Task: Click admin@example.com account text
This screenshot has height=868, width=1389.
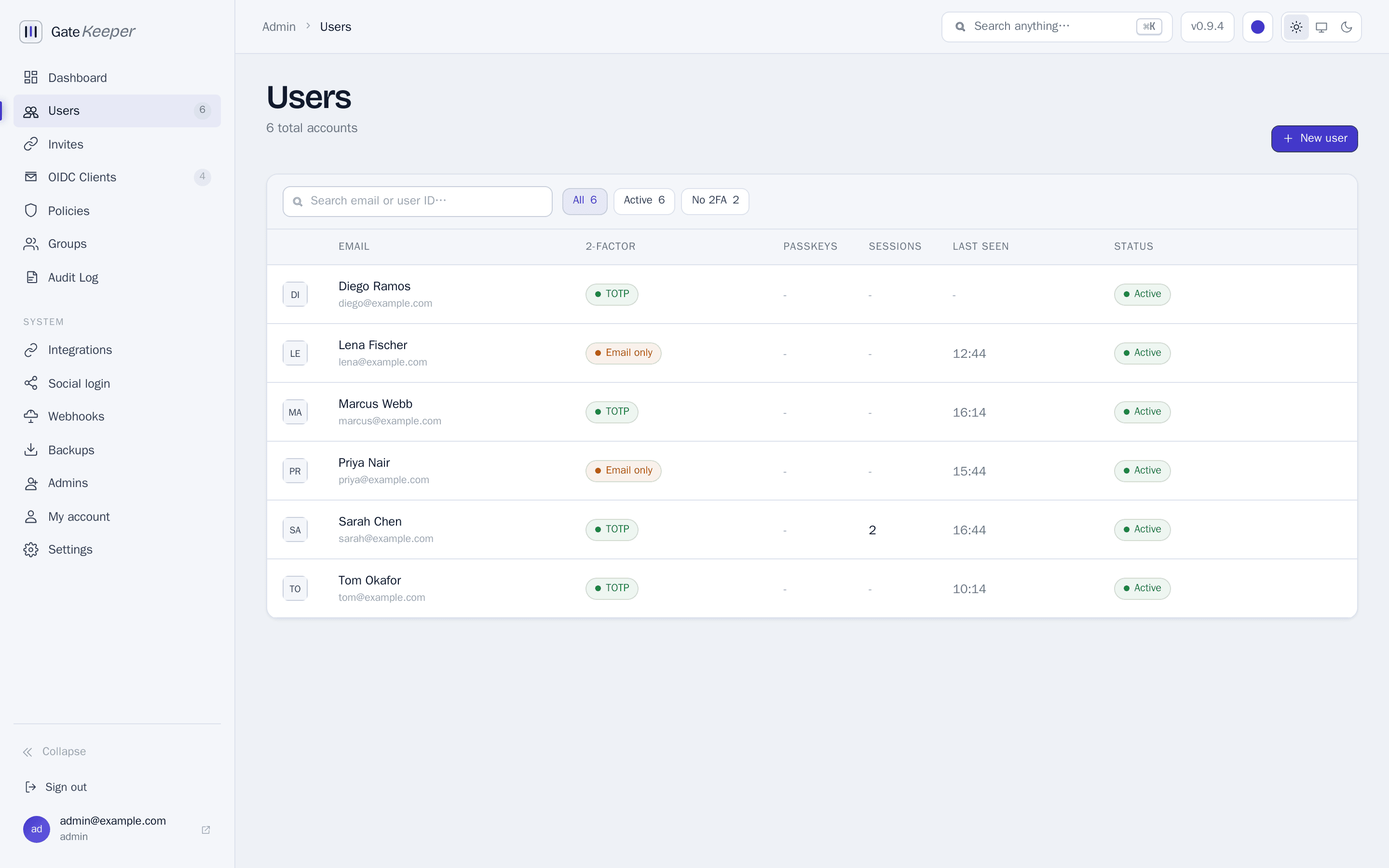Action: pos(113,821)
